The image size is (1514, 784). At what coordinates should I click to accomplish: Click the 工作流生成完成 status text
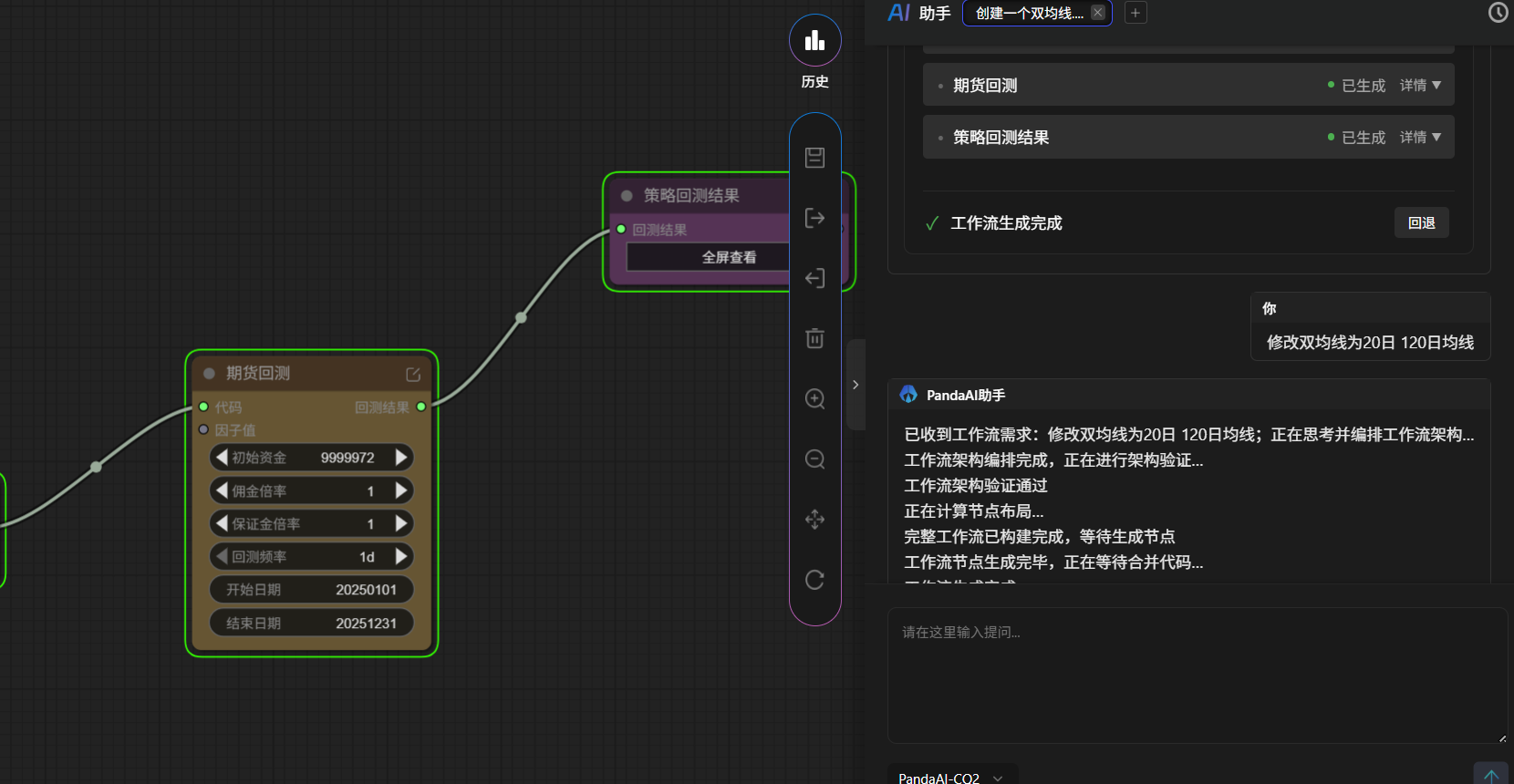pyautogui.click(x=1006, y=223)
